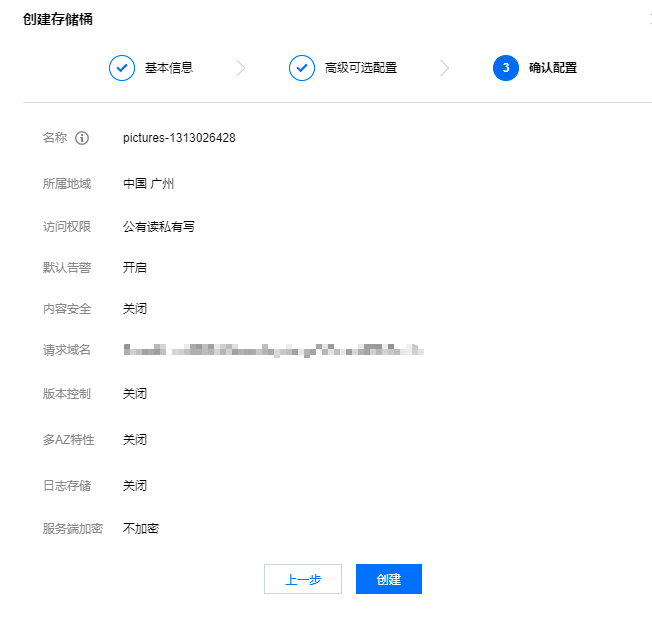Click the info icon beside 名称
Image resolution: width=652 pixels, height=621 pixels.
click(82, 138)
